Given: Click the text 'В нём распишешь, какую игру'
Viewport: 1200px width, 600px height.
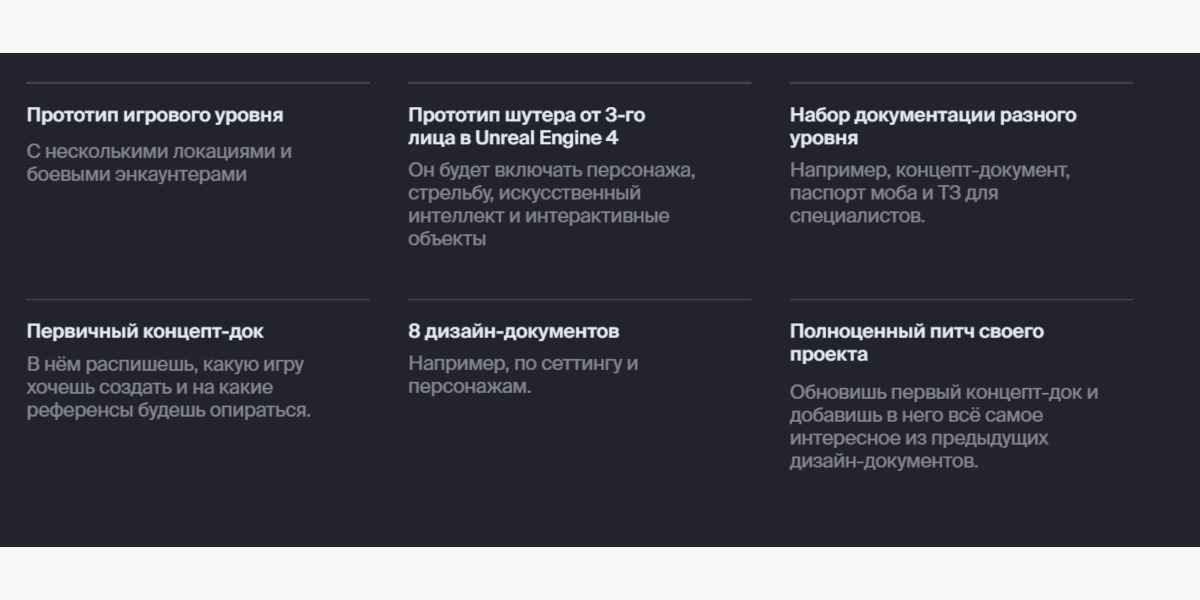Looking at the screenshot, I should point(165,364).
